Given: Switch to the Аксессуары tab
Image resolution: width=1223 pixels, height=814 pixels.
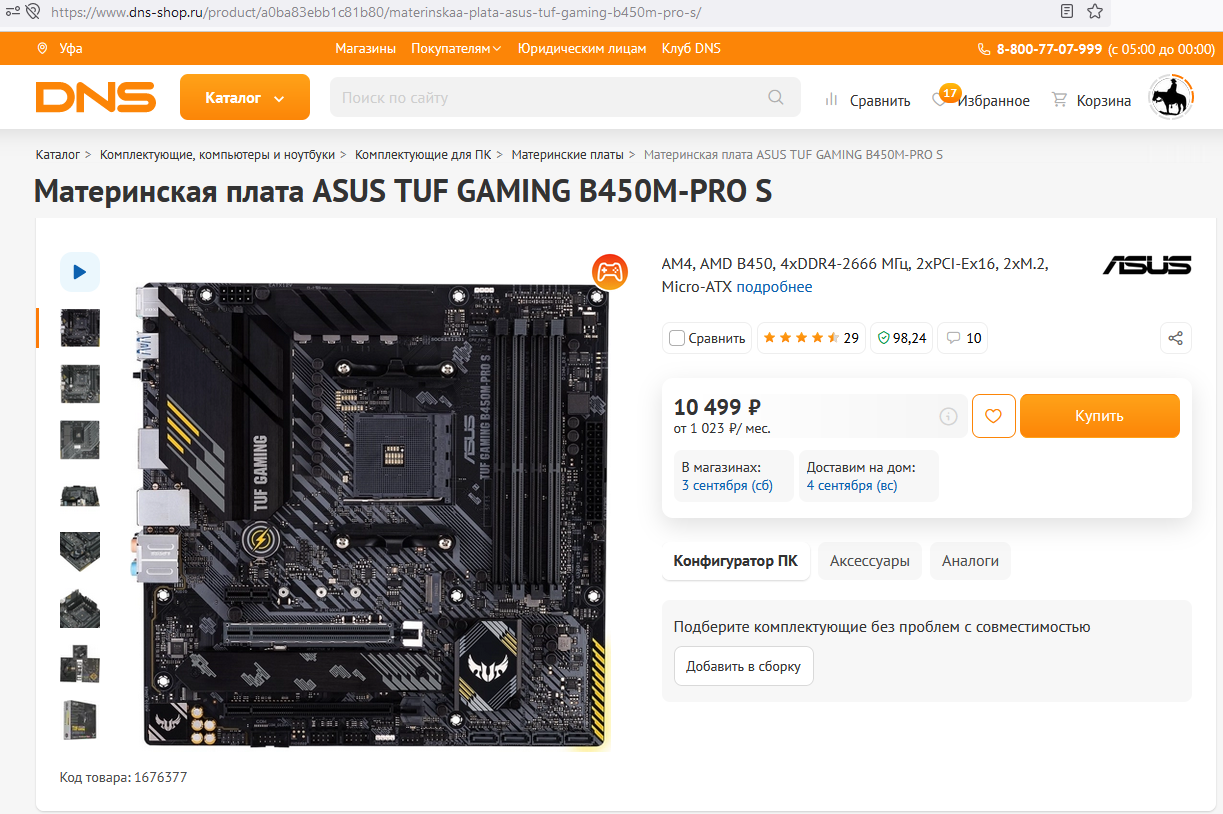Looking at the screenshot, I should pos(870,561).
